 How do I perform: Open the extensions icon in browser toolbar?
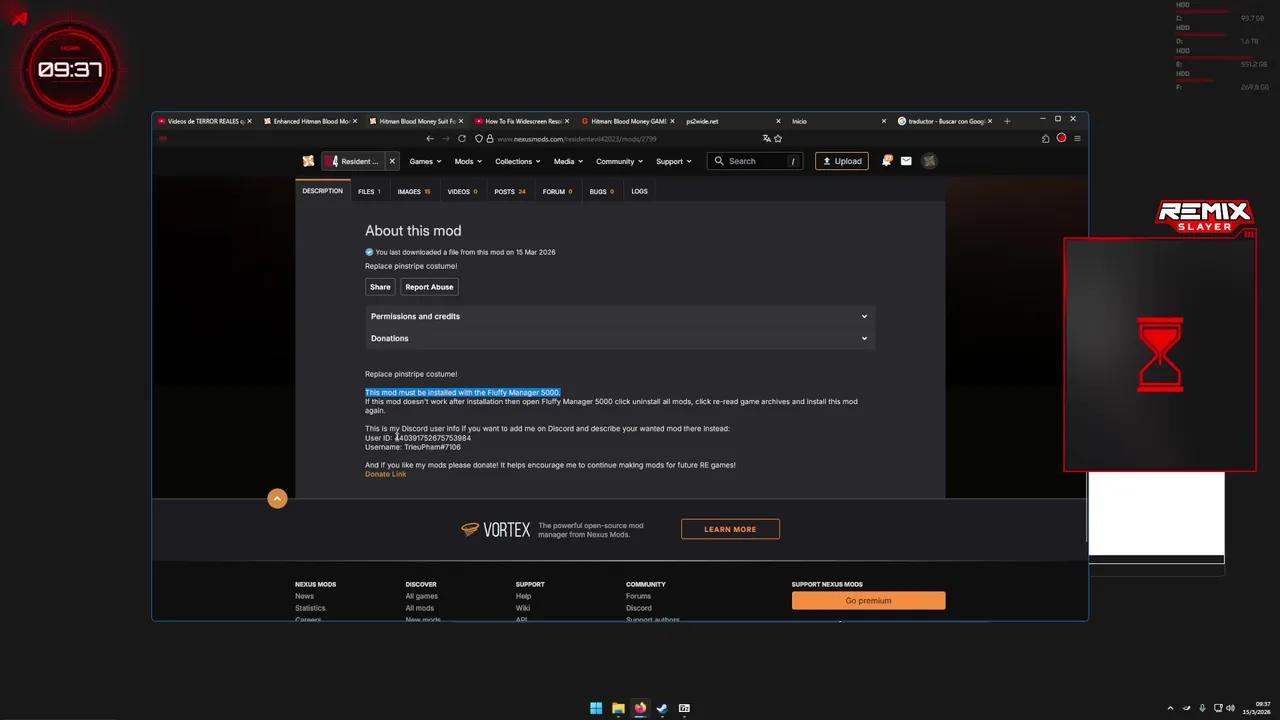1045,139
